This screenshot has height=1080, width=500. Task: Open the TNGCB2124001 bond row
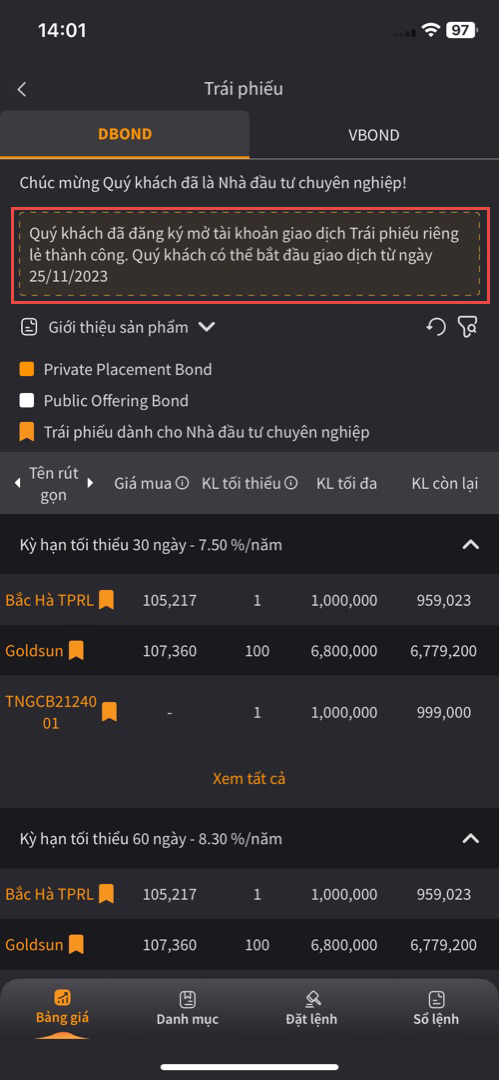(x=250, y=713)
